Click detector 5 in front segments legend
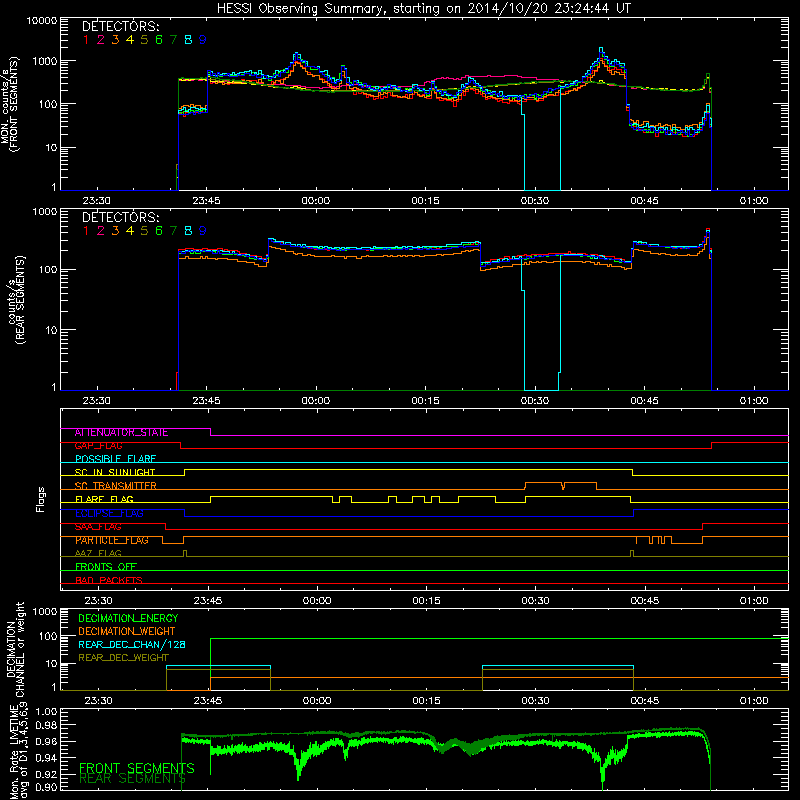Screen dimensions: 800x800 (x=144, y=40)
